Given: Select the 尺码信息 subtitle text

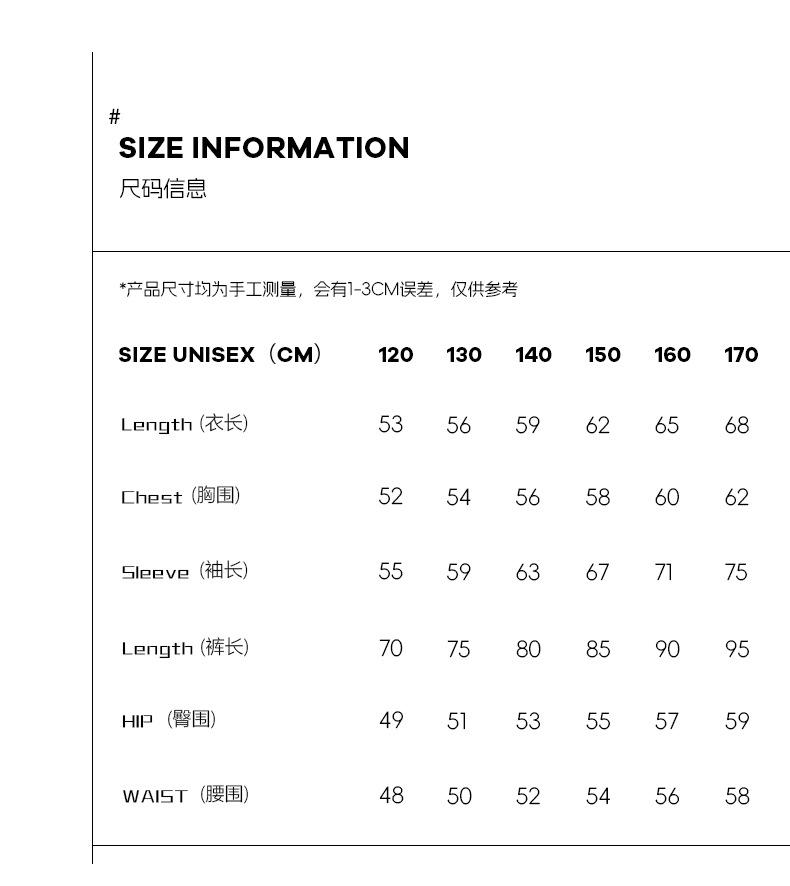Looking at the screenshot, I should pos(163,188).
